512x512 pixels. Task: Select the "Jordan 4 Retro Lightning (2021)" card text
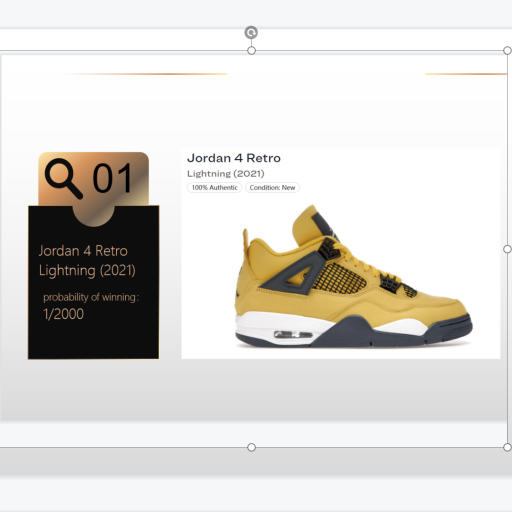87,261
